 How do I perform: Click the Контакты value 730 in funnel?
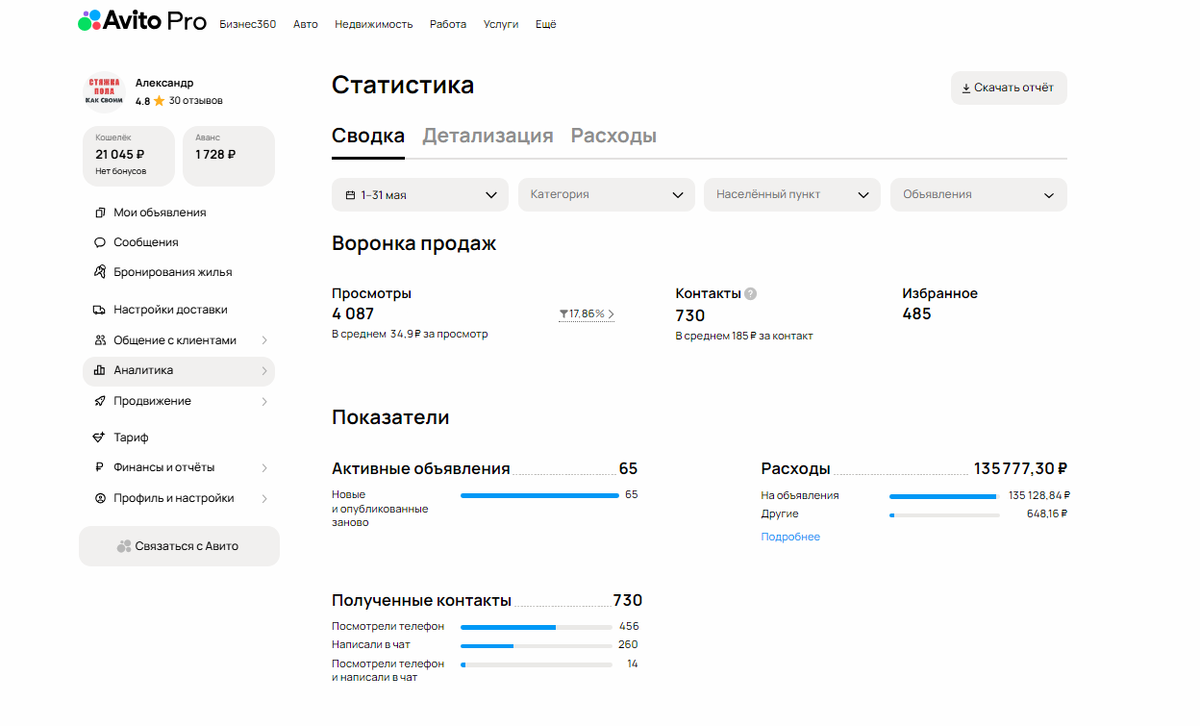point(690,315)
